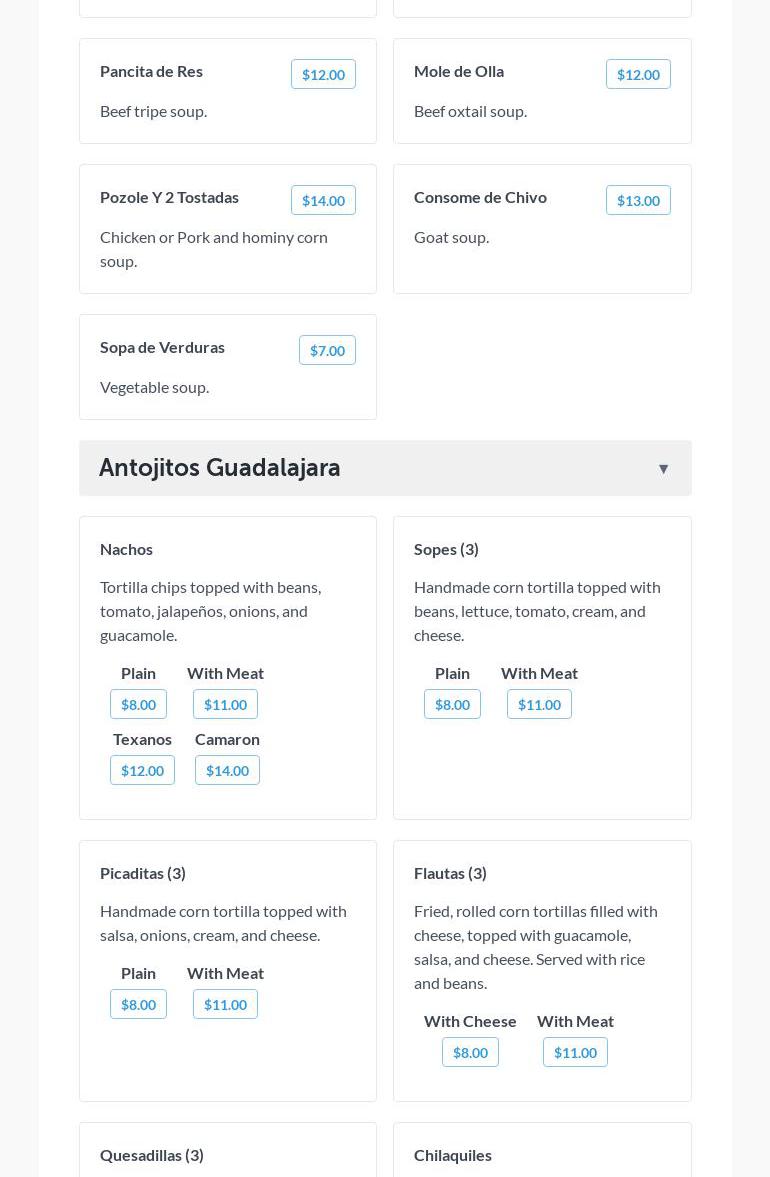
Task: Select Flautas With Meat $11.00 option
Action: 575,1053
